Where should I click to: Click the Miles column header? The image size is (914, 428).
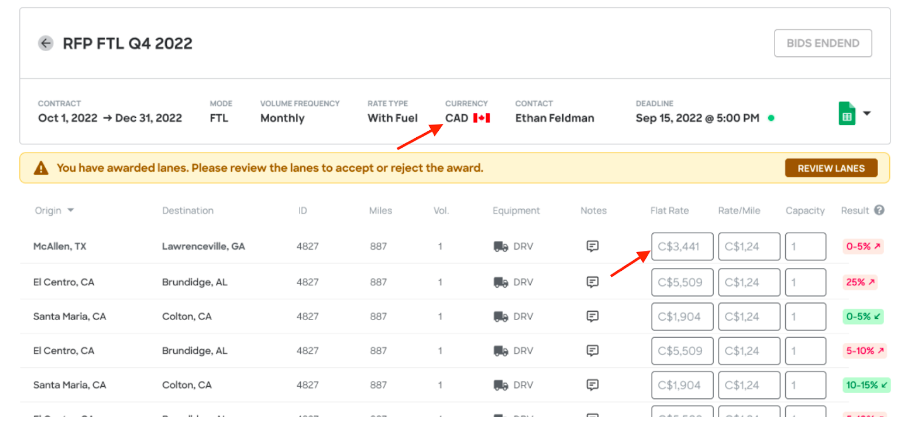(381, 211)
